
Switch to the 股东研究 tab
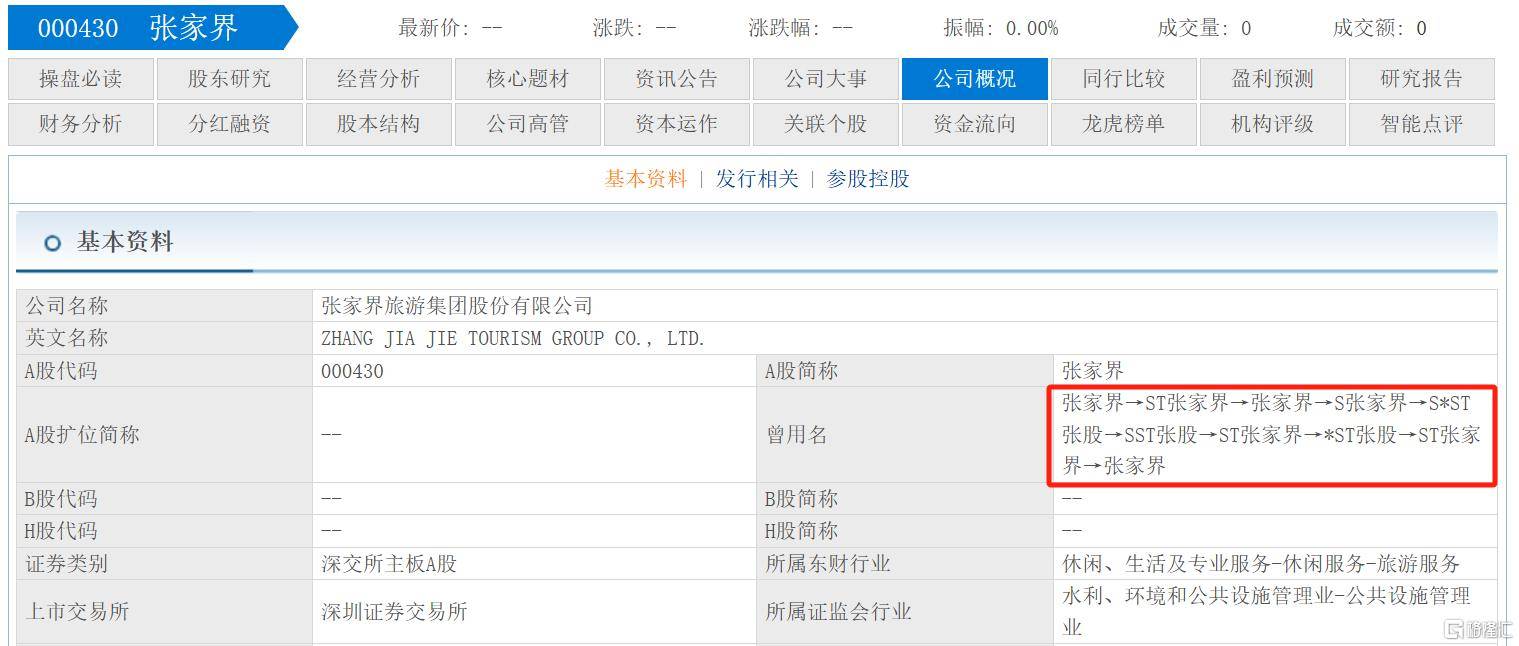230,79
